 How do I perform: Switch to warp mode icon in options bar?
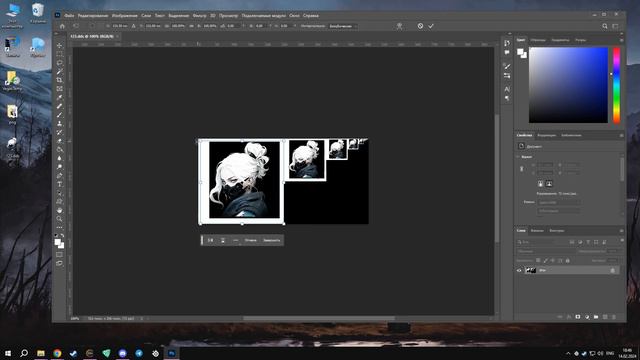coord(400,26)
